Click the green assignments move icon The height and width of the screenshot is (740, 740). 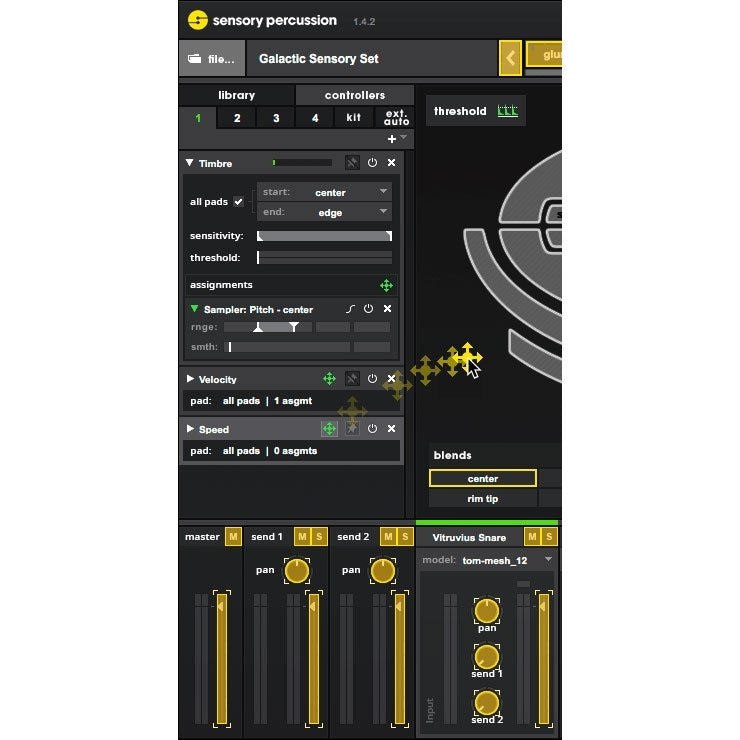[x=387, y=285]
